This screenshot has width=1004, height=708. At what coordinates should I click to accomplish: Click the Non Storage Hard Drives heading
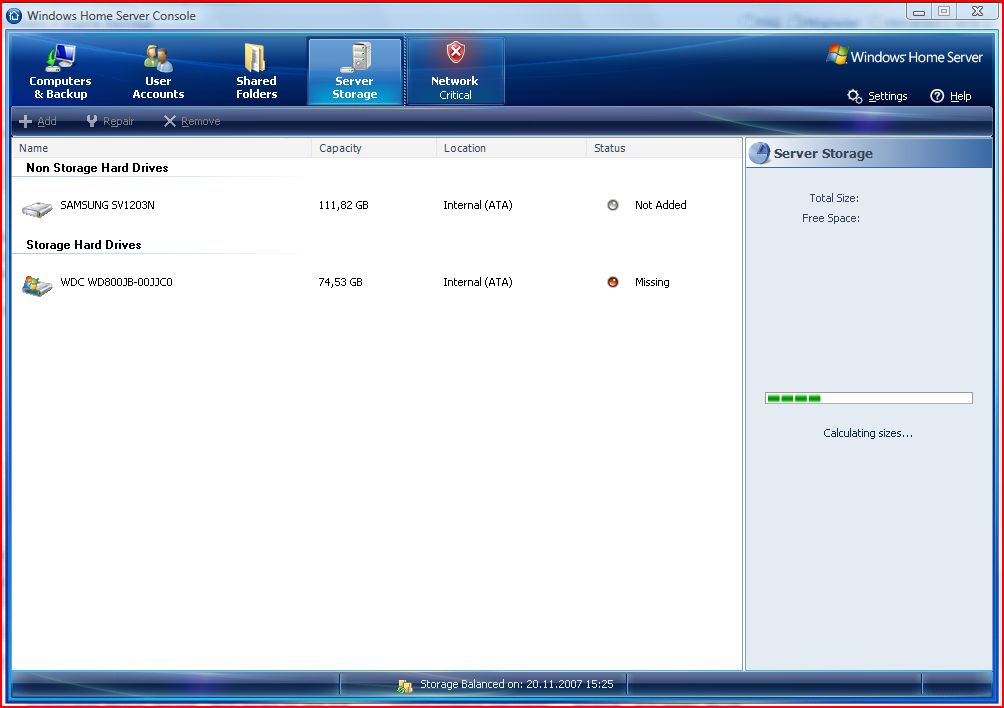97,168
